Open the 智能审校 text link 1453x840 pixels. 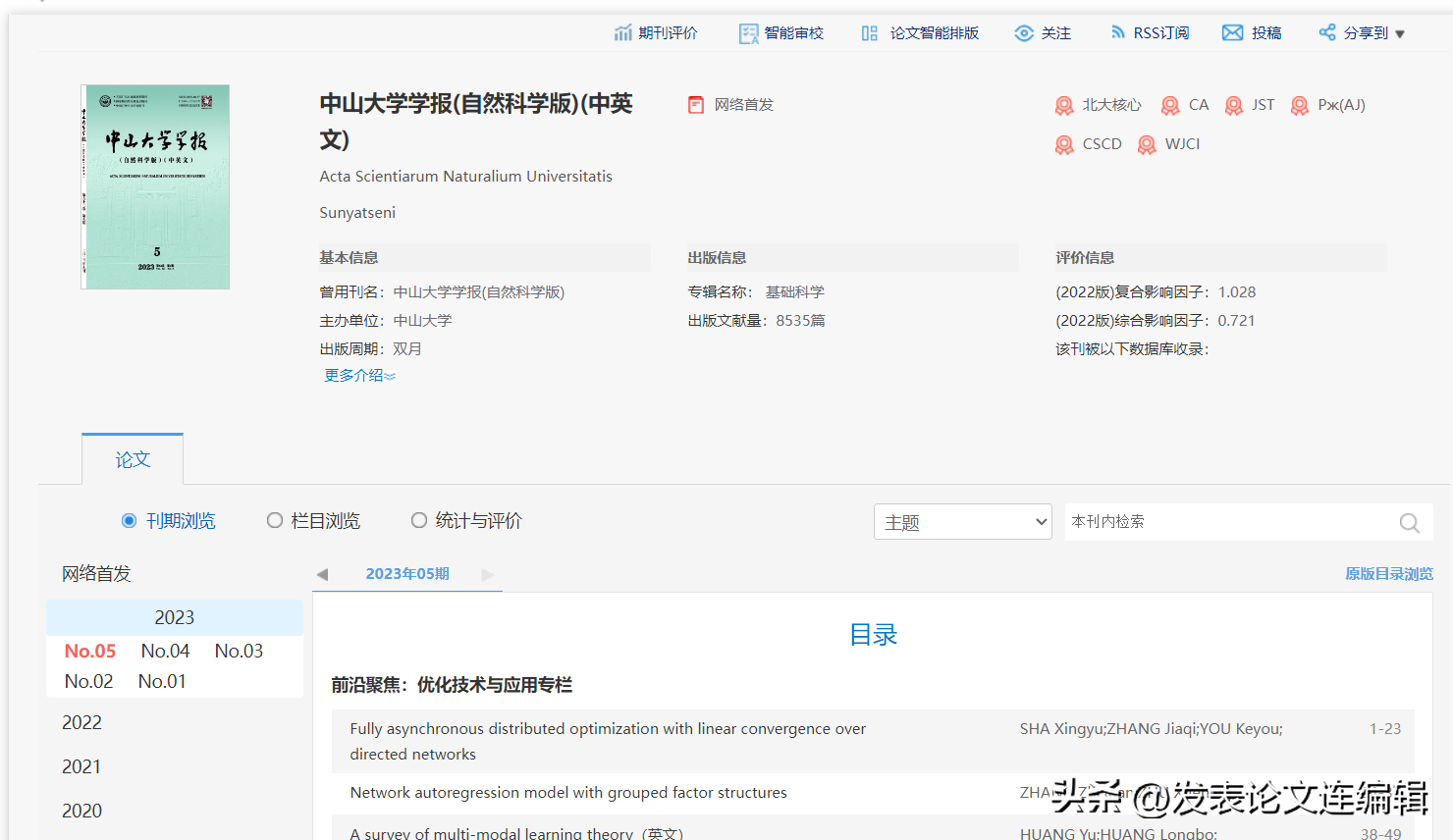coord(794,33)
